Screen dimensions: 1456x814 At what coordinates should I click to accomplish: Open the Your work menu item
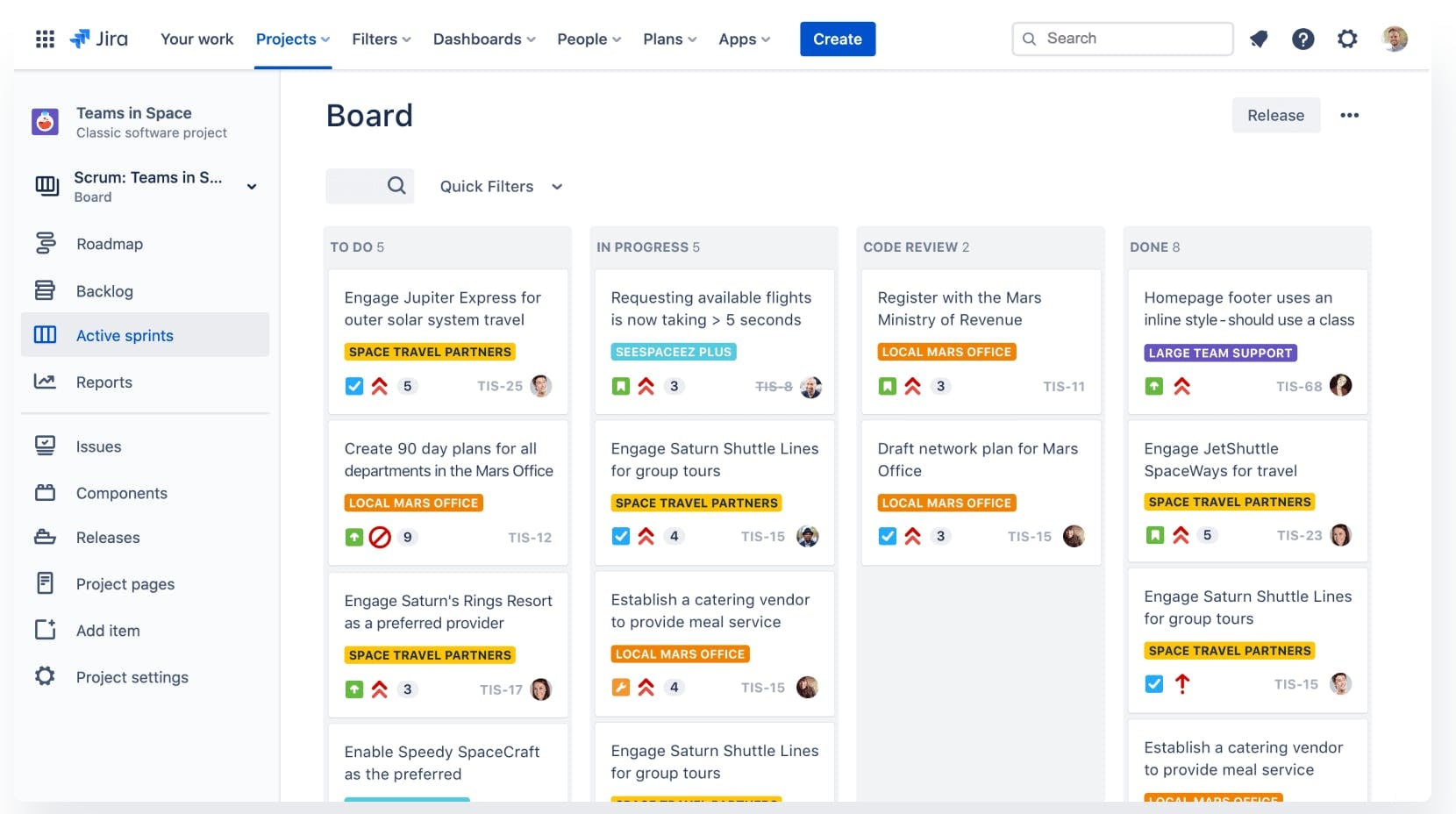196,39
